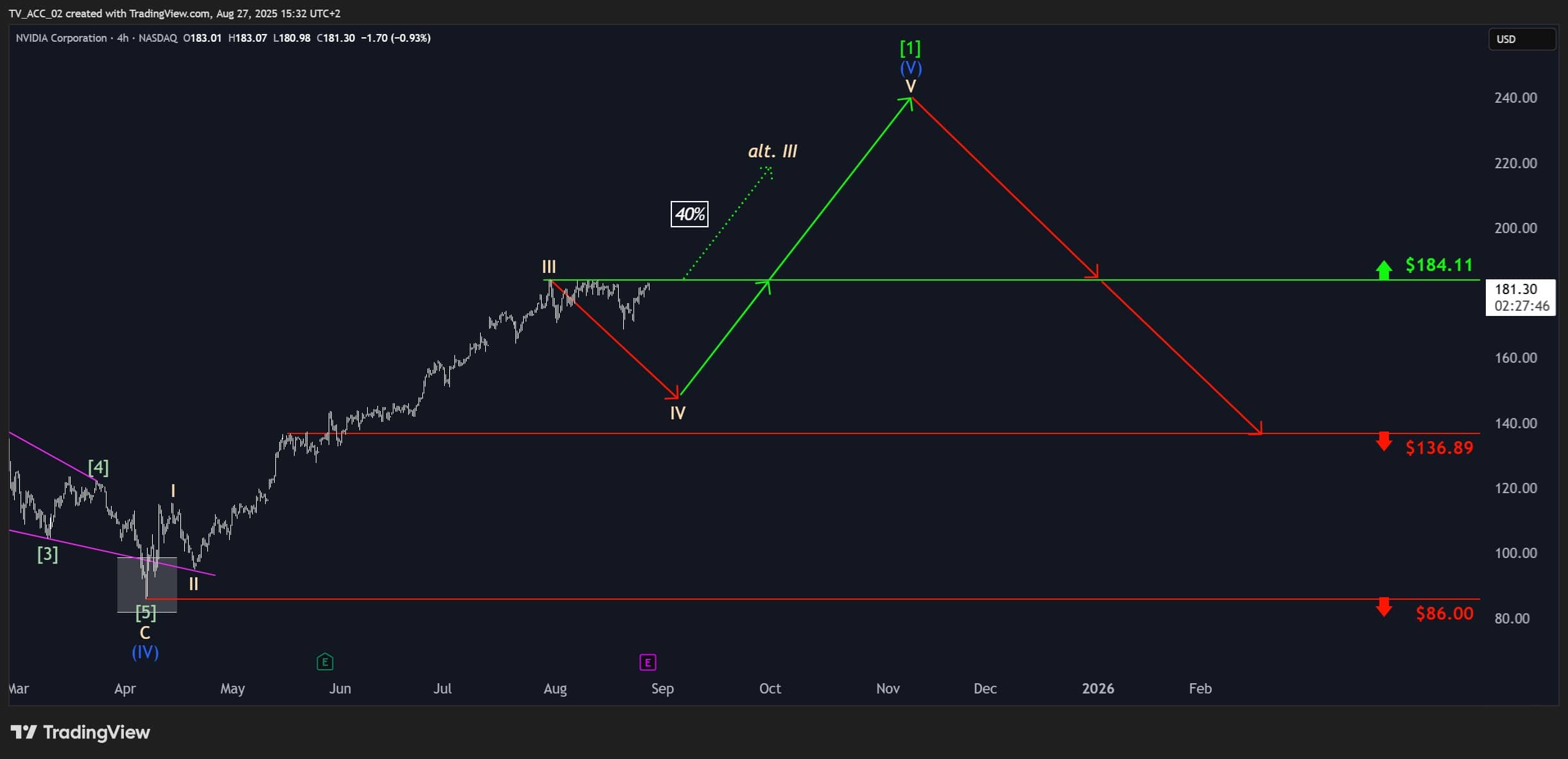
Task: Click the NVIDIA Corporation symbol title
Action: coord(61,38)
